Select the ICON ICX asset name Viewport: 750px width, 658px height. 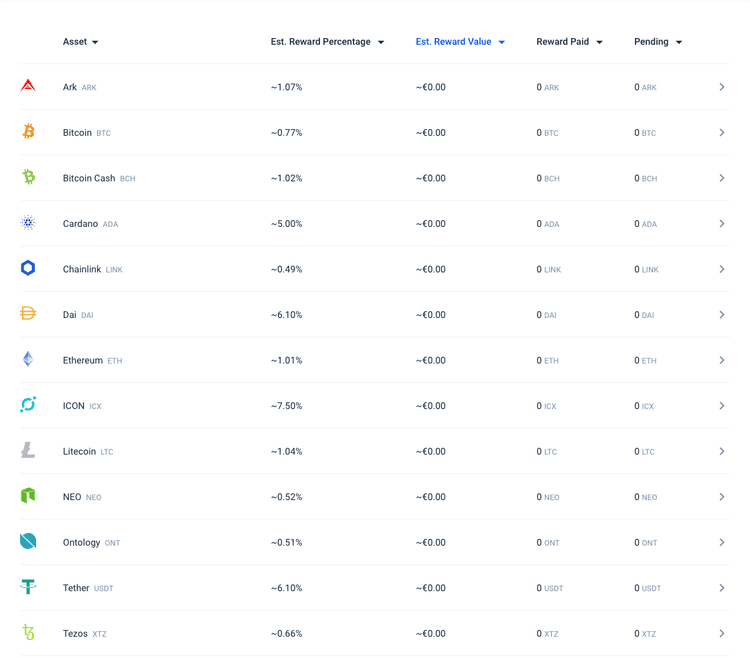tap(82, 406)
